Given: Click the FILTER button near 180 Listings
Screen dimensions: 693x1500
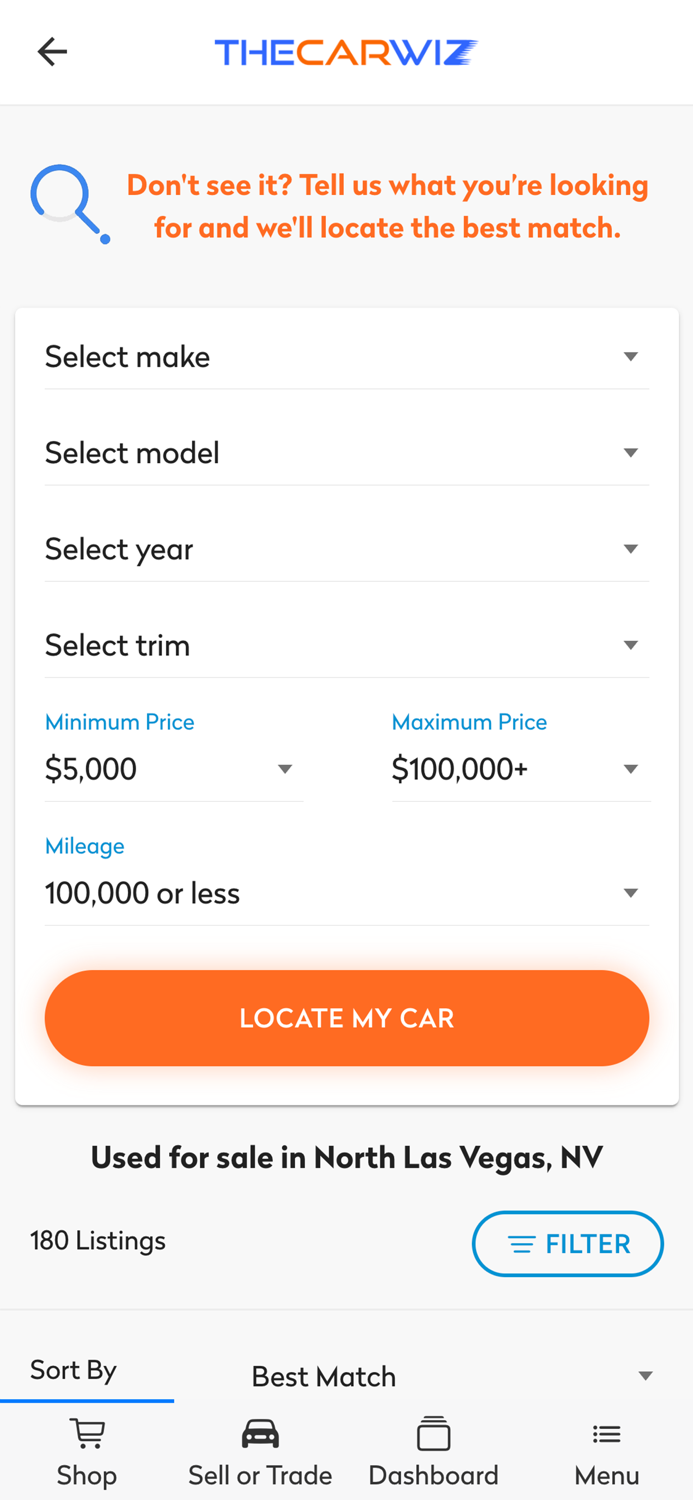Looking at the screenshot, I should pos(567,1244).
